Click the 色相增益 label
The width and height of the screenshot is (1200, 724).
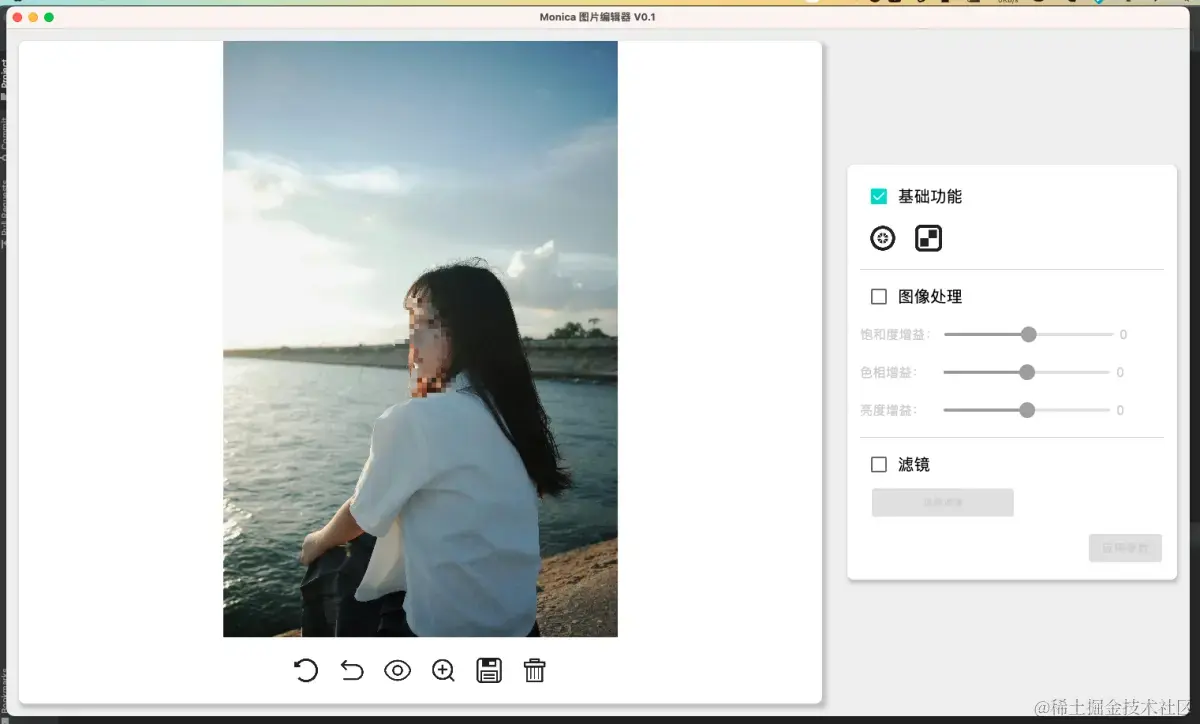point(888,372)
